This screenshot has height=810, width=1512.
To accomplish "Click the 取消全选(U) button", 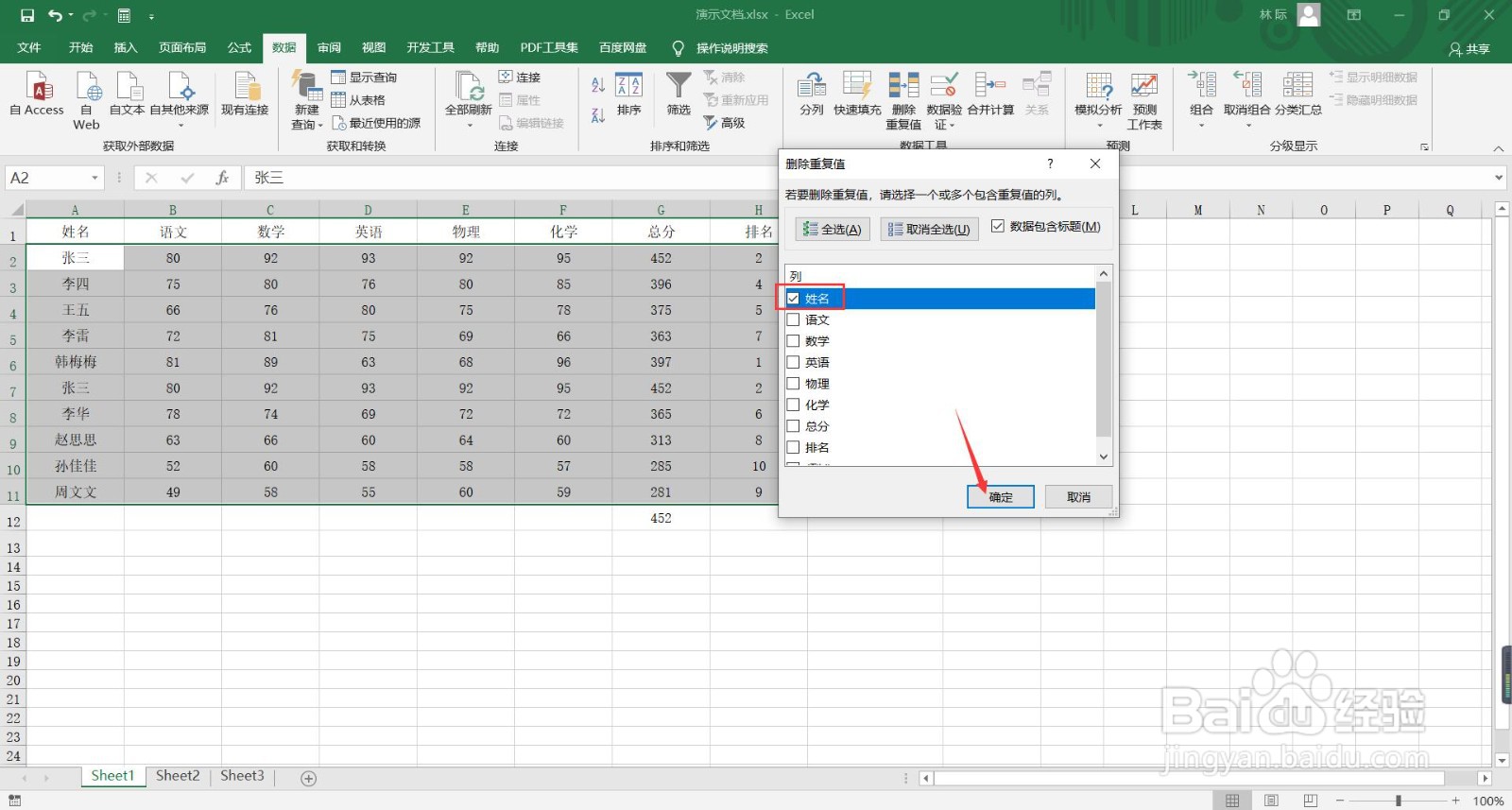I will coord(930,229).
